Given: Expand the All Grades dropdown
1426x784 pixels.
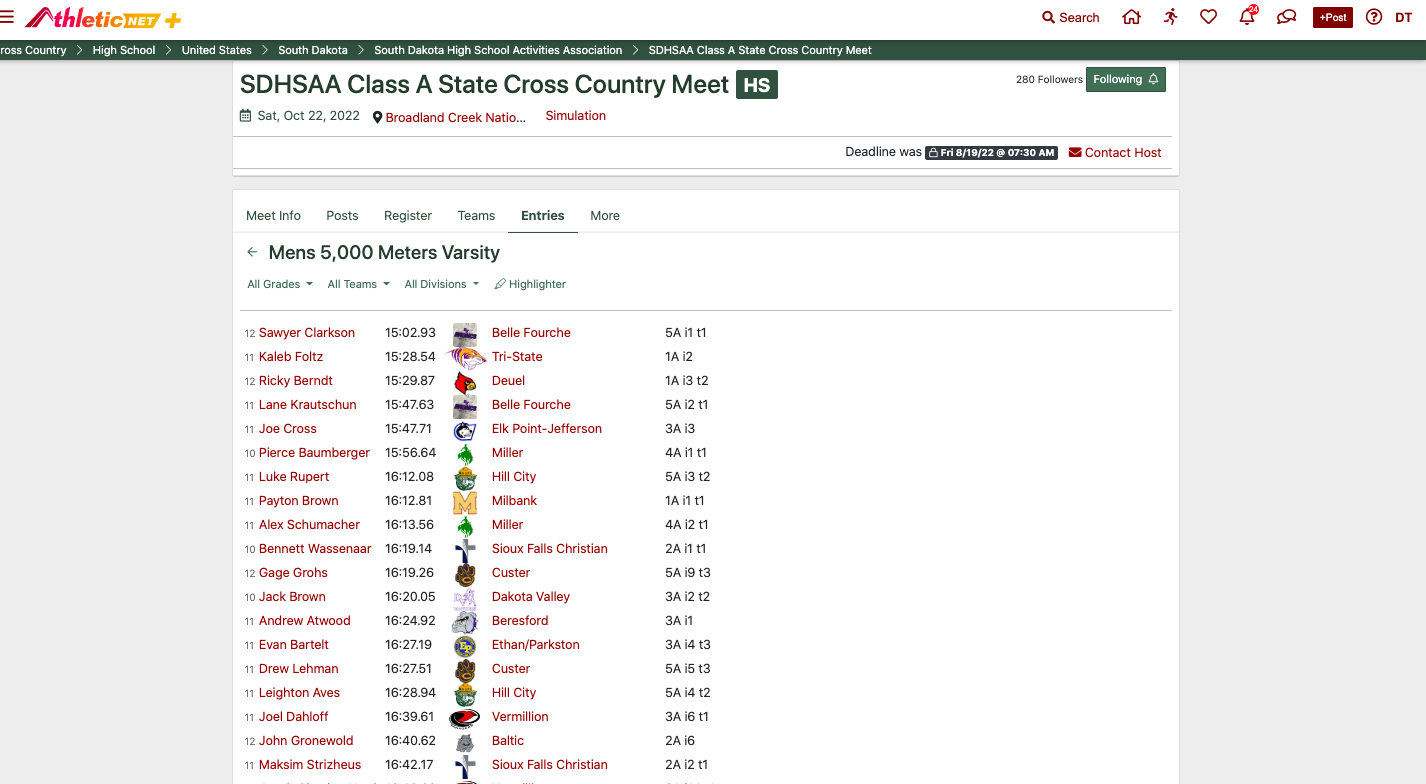Looking at the screenshot, I should point(280,284).
